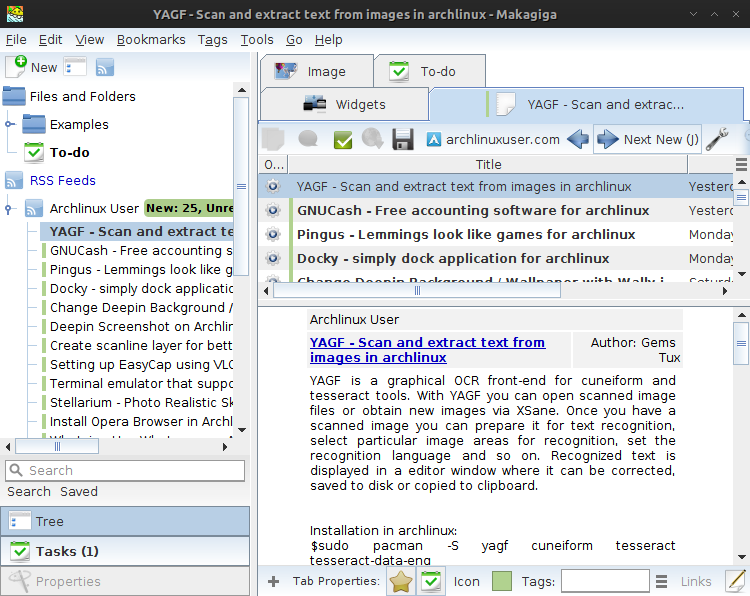Open the Edit menu
Image resolution: width=750 pixels, height=596 pixels.
coord(50,40)
